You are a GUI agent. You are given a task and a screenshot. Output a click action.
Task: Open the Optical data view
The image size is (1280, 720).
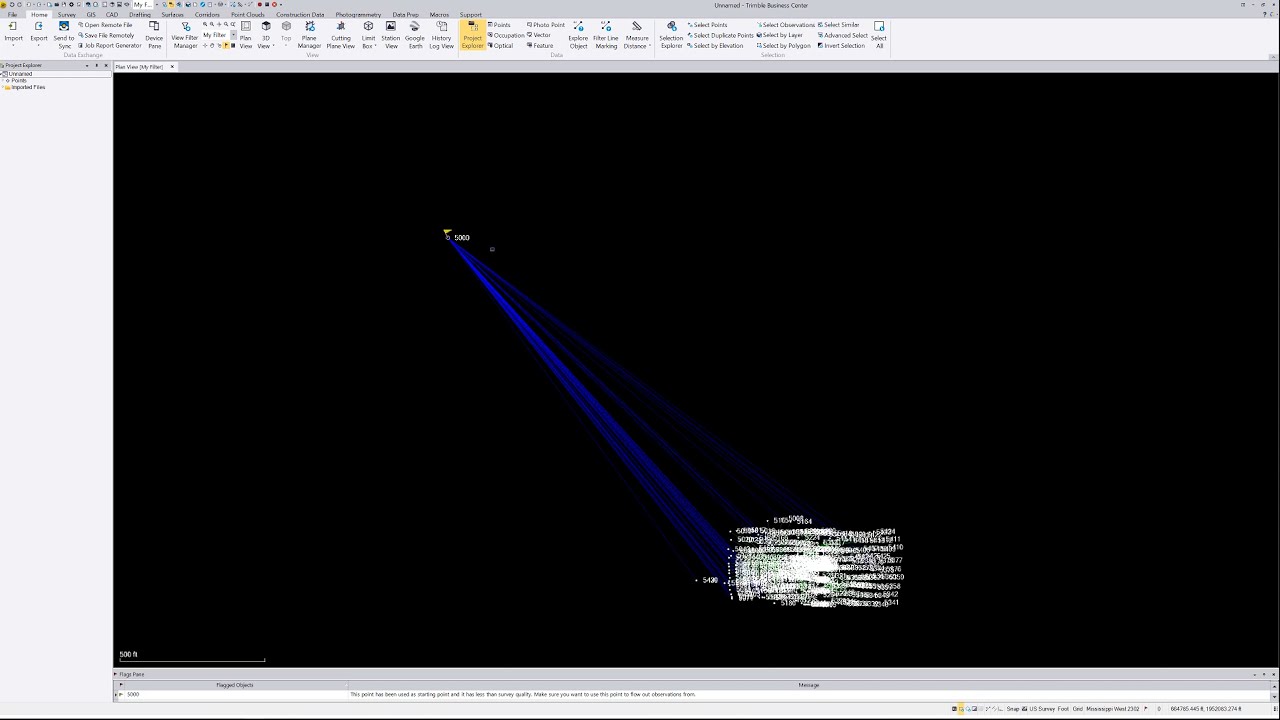coord(500,45)
